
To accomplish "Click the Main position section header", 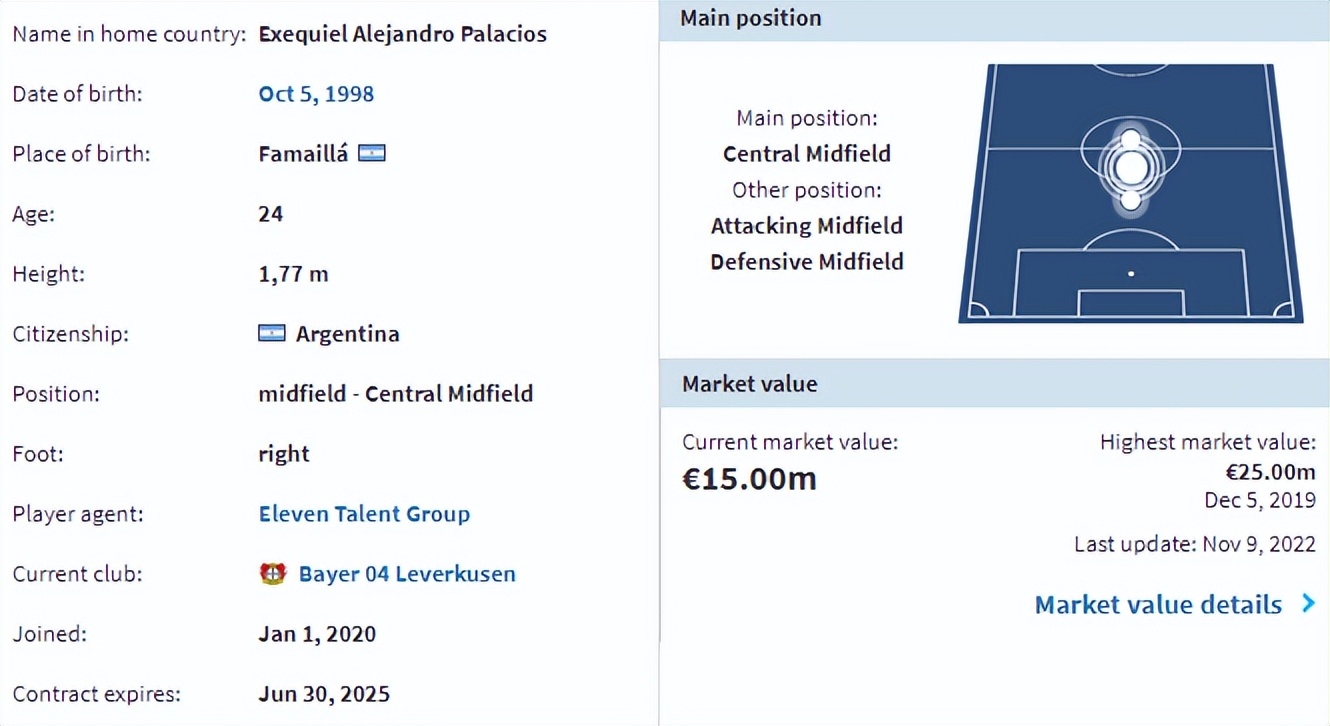I will pyautogui.click(x=751, y=18).
